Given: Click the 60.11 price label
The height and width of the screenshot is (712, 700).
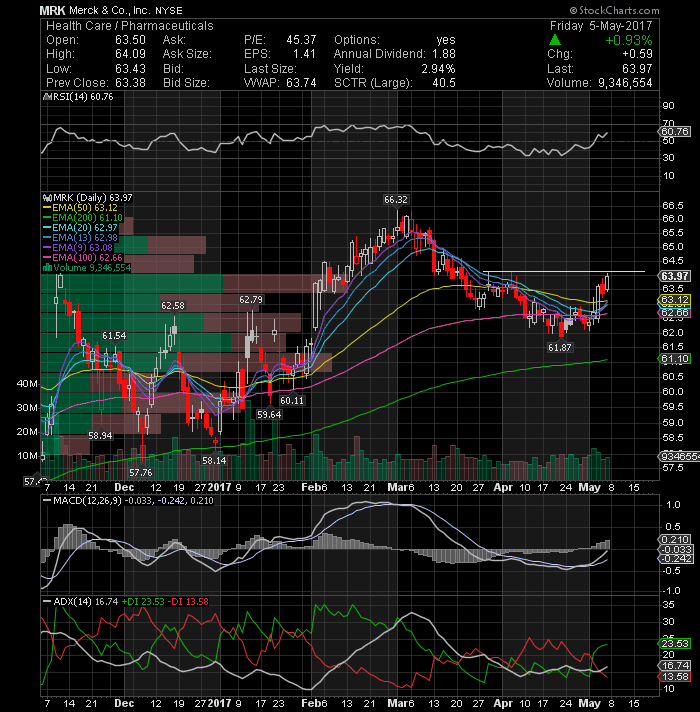Looking at the screenshot, I should [292, 401].
